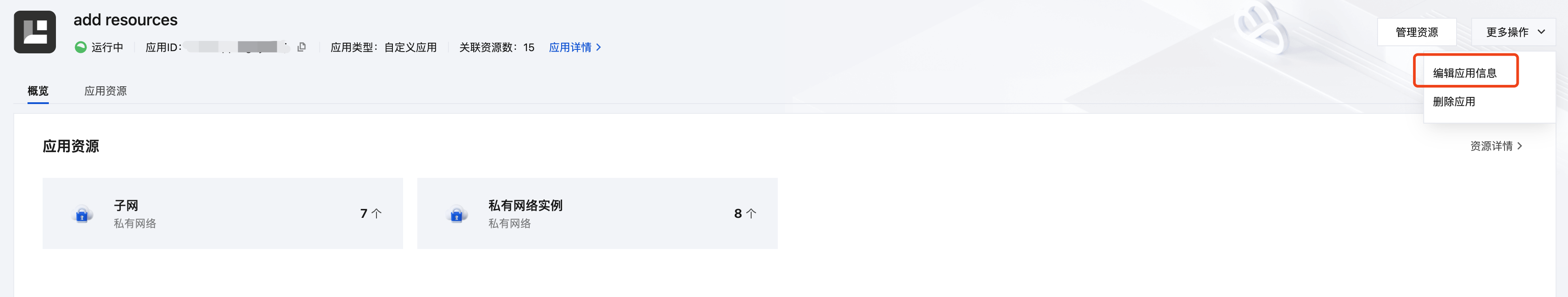The height and width of the screenshot is (297, 1568).
Task: Click the 子网 cloud lock icon
Action: click(82, 214)
